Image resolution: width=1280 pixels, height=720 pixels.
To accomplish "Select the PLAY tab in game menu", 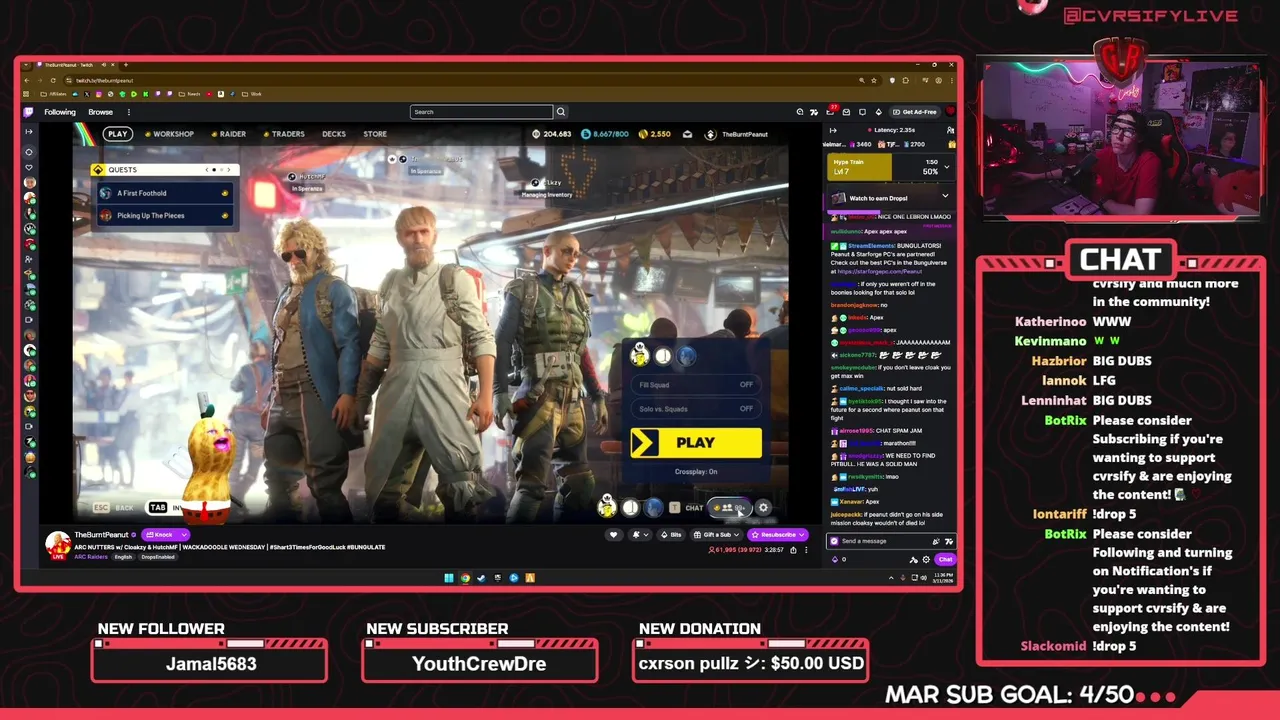I will click(x=118, y=134).
